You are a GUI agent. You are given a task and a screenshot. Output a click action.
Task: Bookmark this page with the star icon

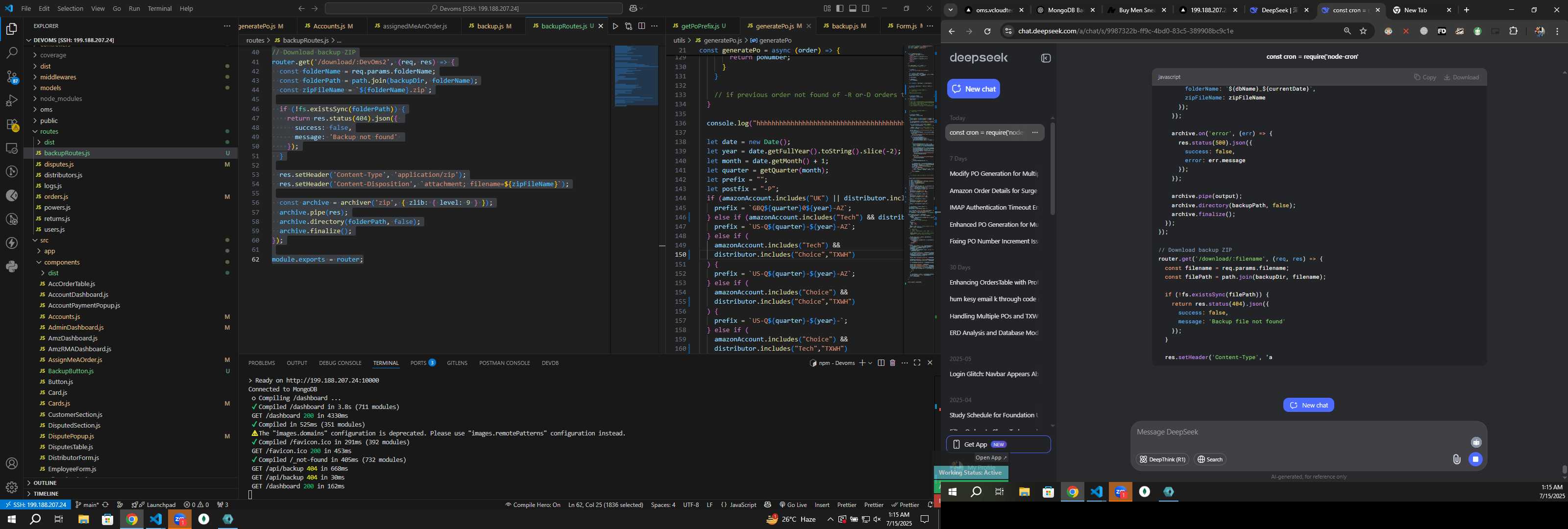pos(1364,31)
